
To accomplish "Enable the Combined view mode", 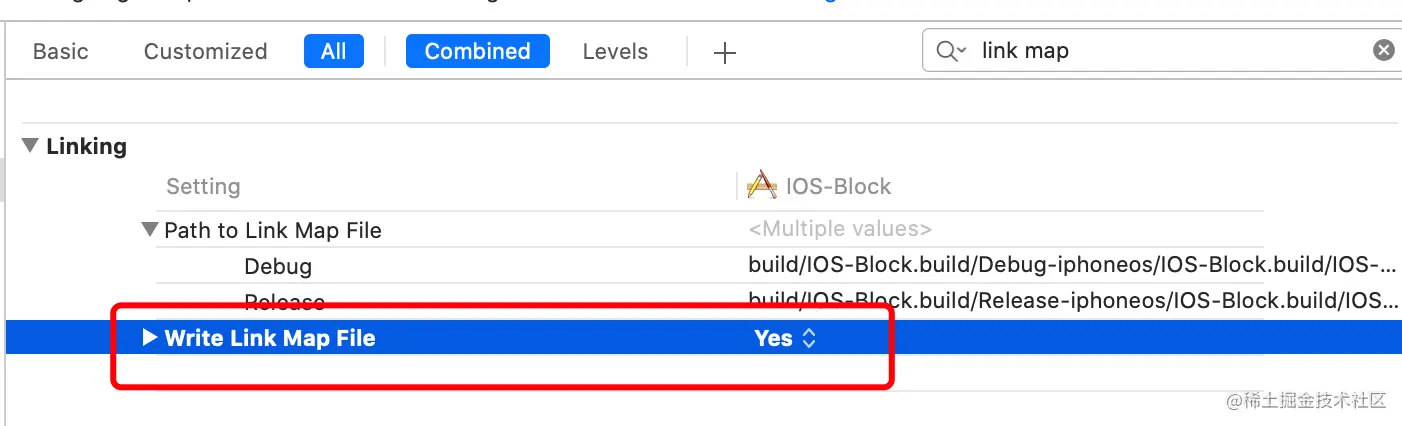I will [x=477, y=52].
